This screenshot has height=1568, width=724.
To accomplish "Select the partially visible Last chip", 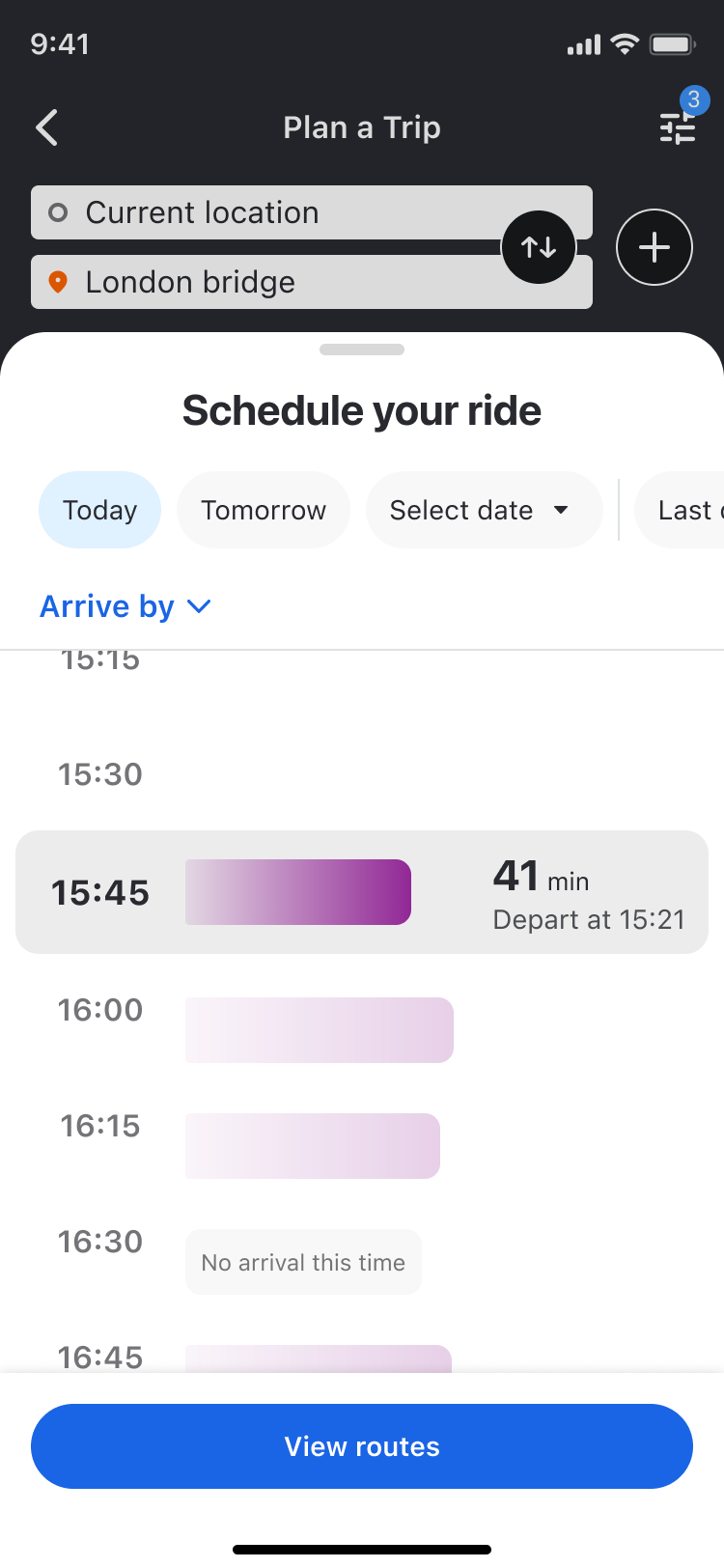I will (680, 510).
